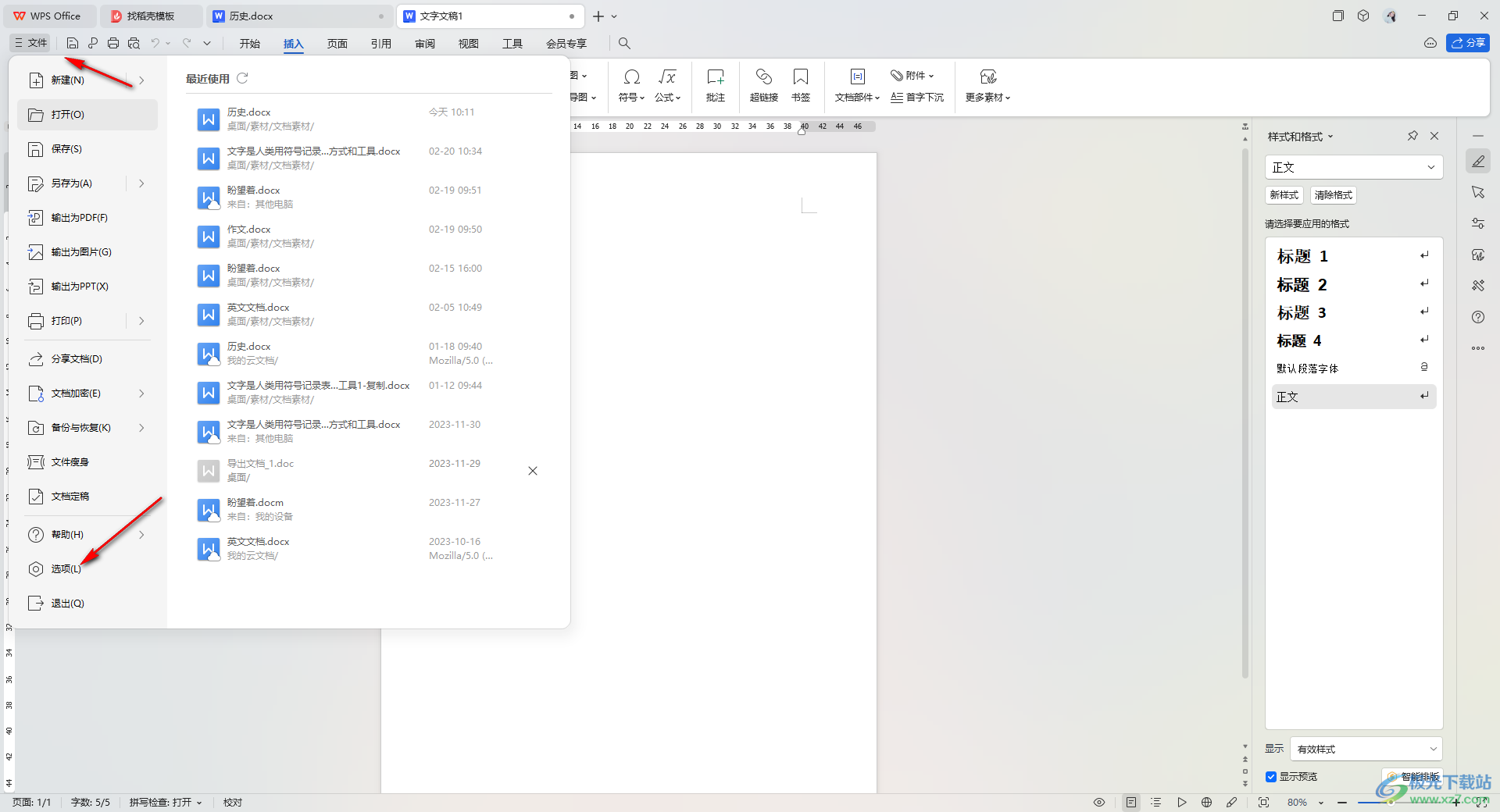Click the 新样式 button
Viewport: 1500px width, 812px height.
(1284, 195)
